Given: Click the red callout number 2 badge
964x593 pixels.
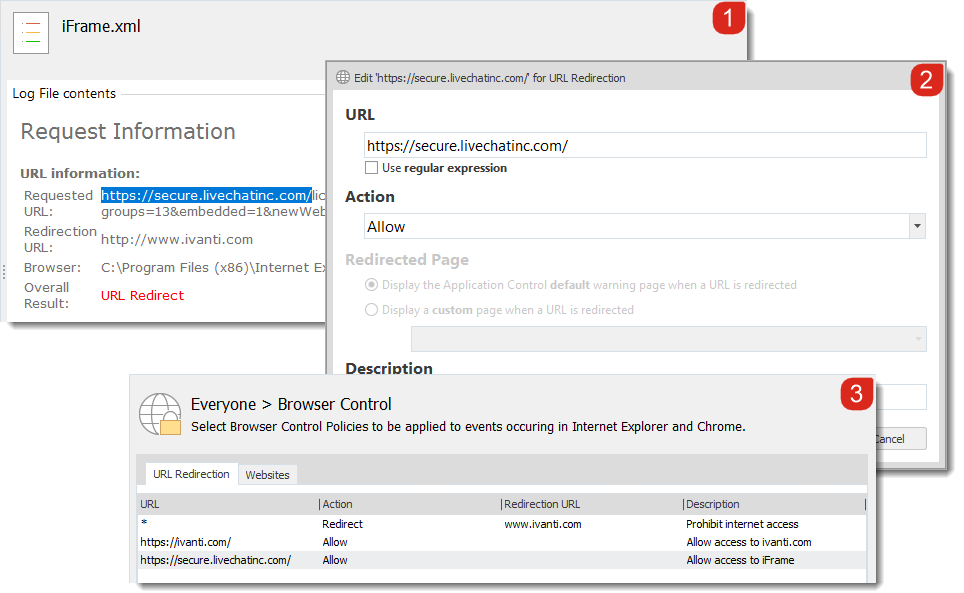Looking at the screenshot, I should [x=925, y=81].
